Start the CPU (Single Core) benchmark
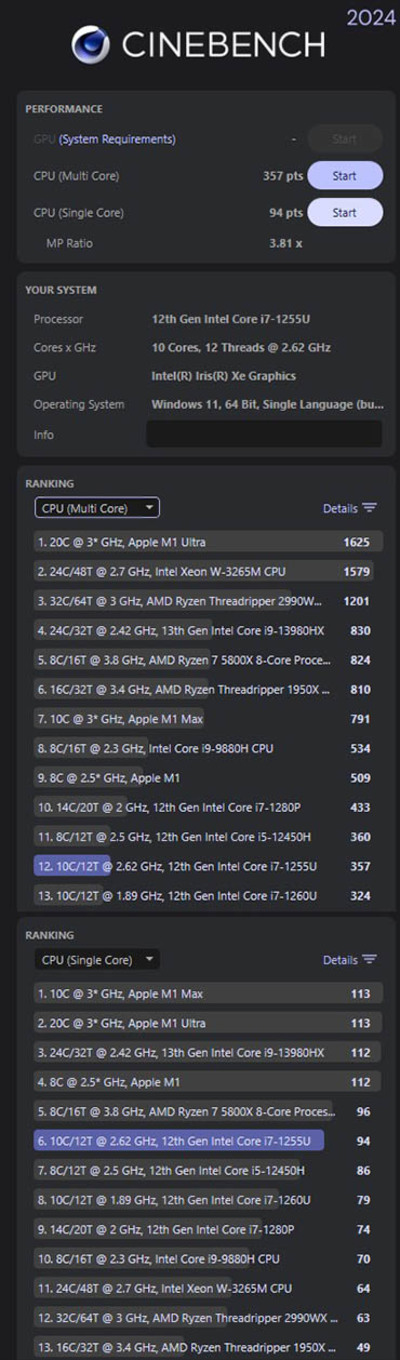 pyautogui.click(x=345, y=213)
